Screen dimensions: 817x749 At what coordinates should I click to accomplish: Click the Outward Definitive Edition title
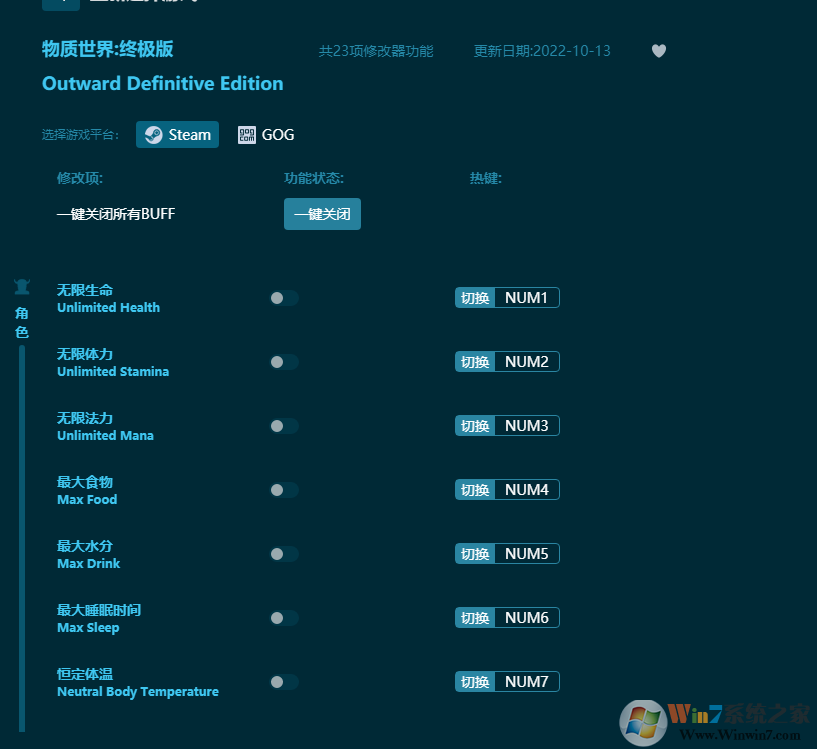(x=163, y=83)
